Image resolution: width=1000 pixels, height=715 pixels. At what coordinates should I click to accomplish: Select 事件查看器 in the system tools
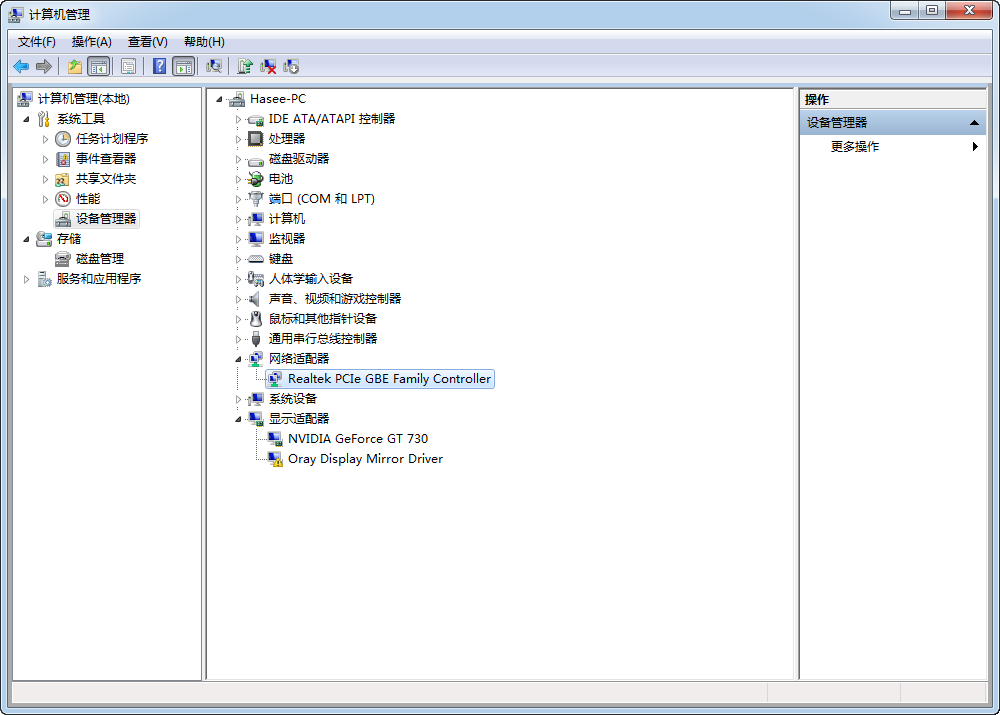pyautogui.click(x=105, y=159)
